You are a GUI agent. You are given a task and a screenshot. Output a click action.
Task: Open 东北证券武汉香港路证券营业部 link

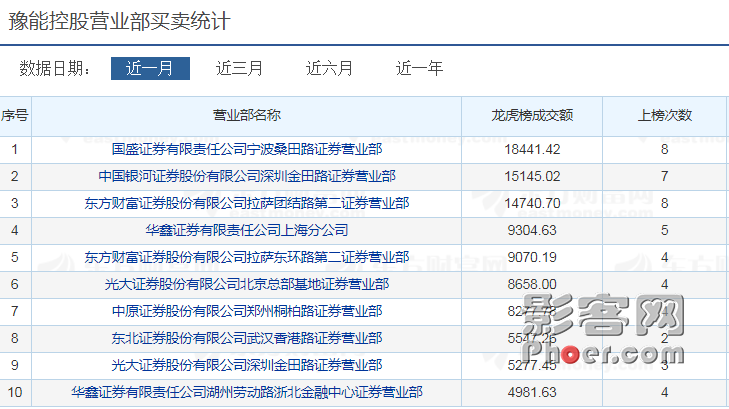click(247, 338)
